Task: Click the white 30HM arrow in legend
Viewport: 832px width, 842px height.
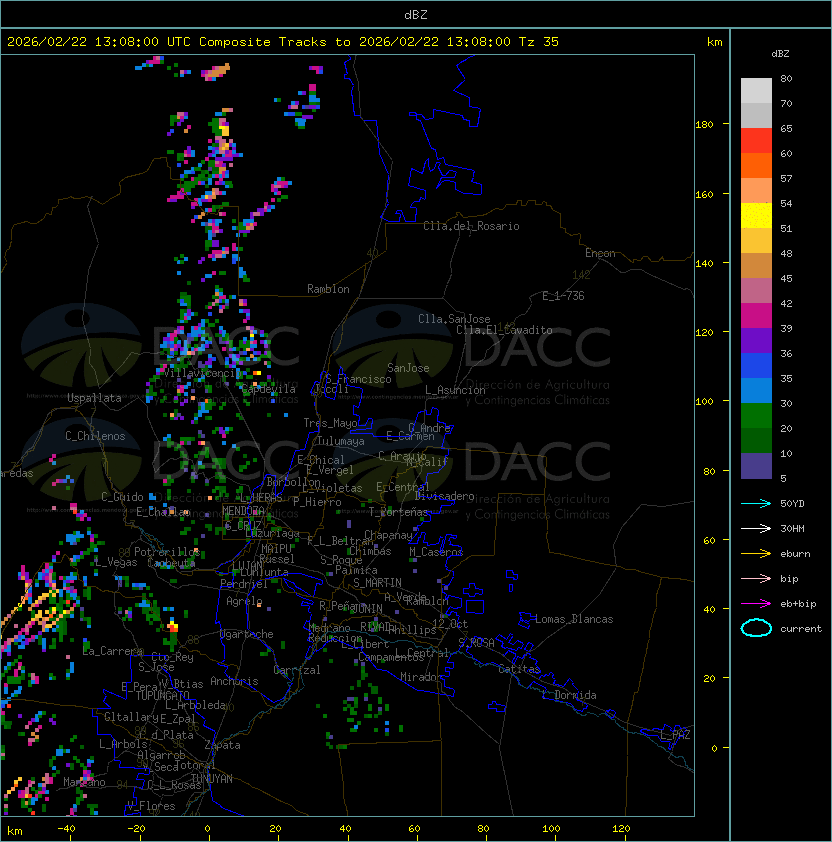Action: click(x=756, y=528)
